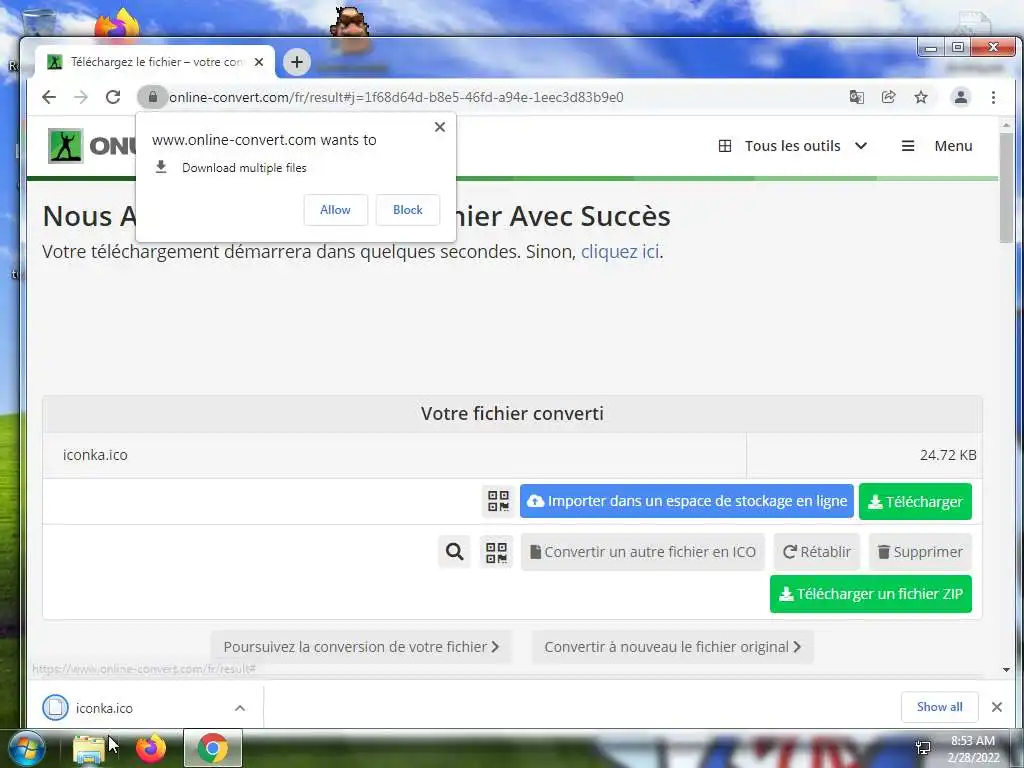Click Convertir un autre fichier en ICO
Viewport: 1024px width, 768px height.
(x=643, y=552)
